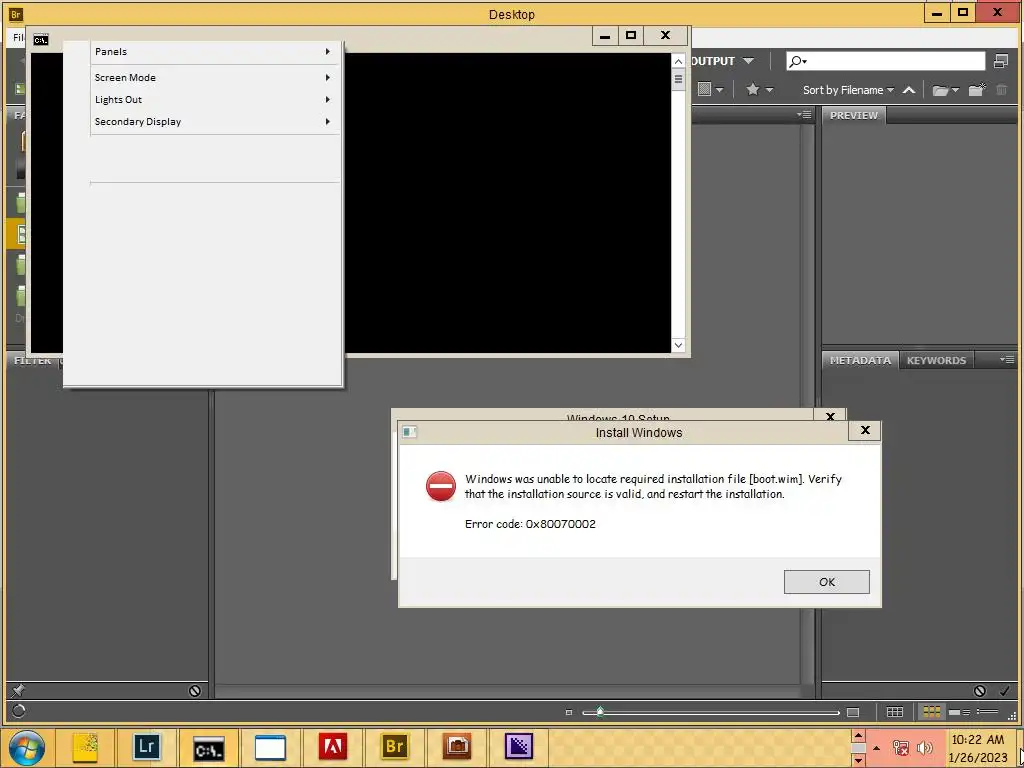Click the red error stop icon

coord(441,486)
